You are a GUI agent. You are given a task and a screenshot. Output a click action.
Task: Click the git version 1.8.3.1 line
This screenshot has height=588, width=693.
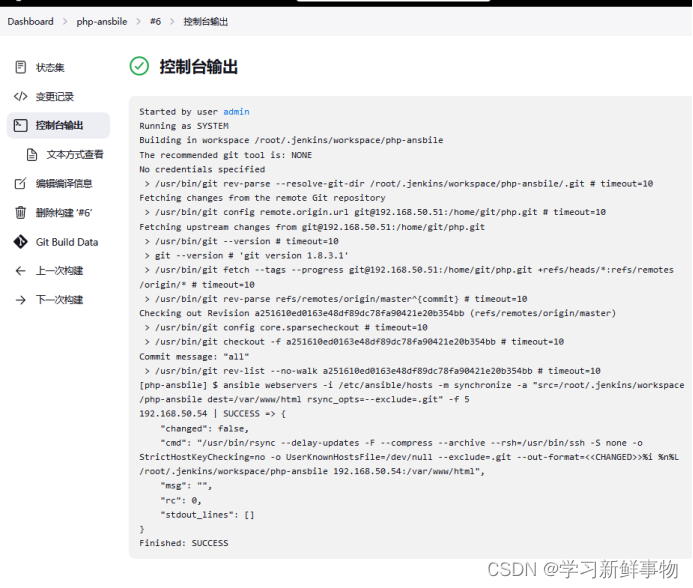pos(247,256)
